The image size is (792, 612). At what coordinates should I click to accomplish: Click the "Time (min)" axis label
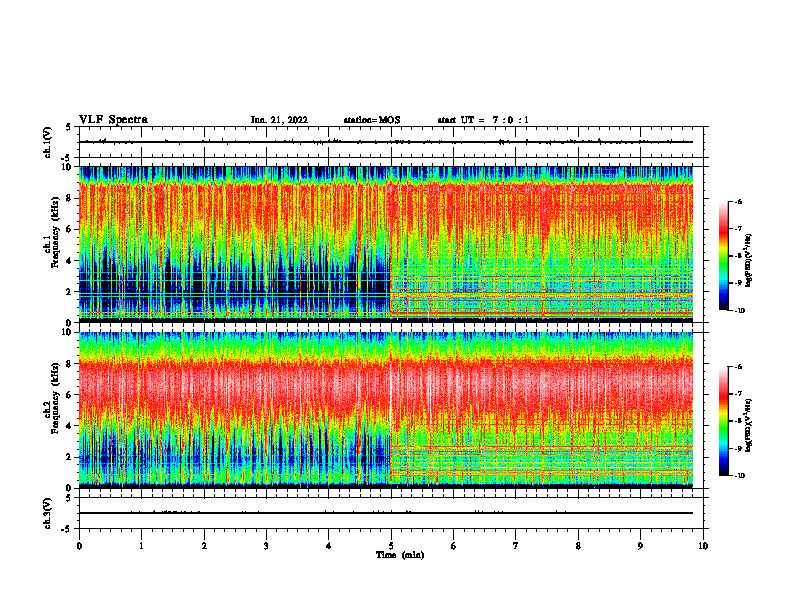(400, 555)
